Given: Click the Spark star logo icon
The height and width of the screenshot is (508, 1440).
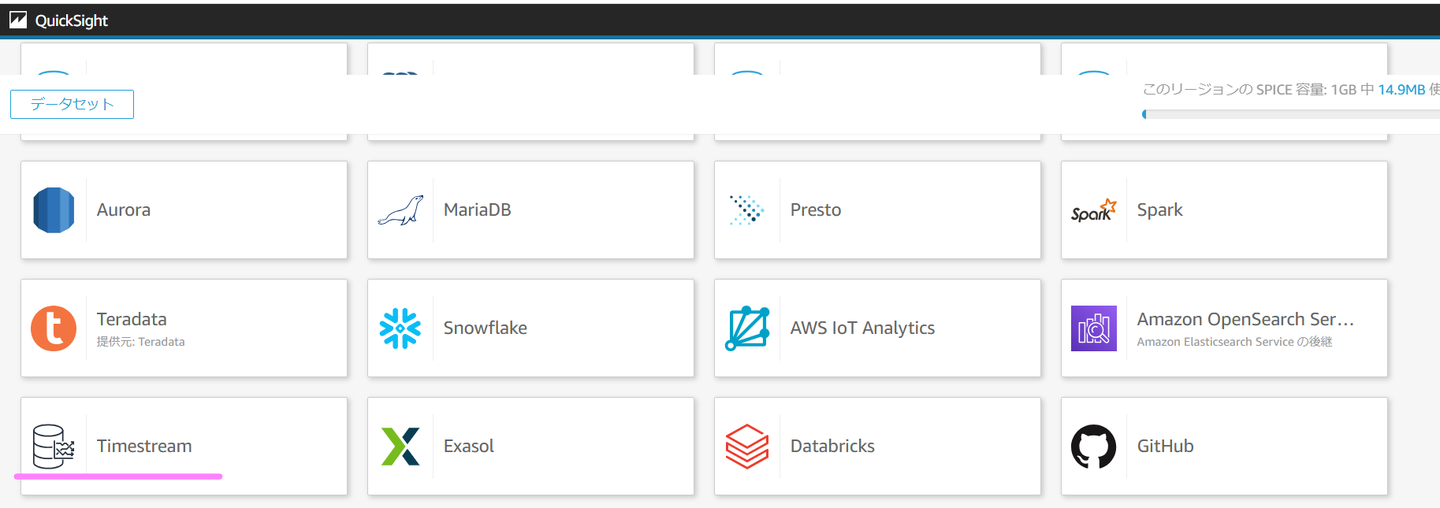Looking at the screenshot, I should [x=1093, y=210].
